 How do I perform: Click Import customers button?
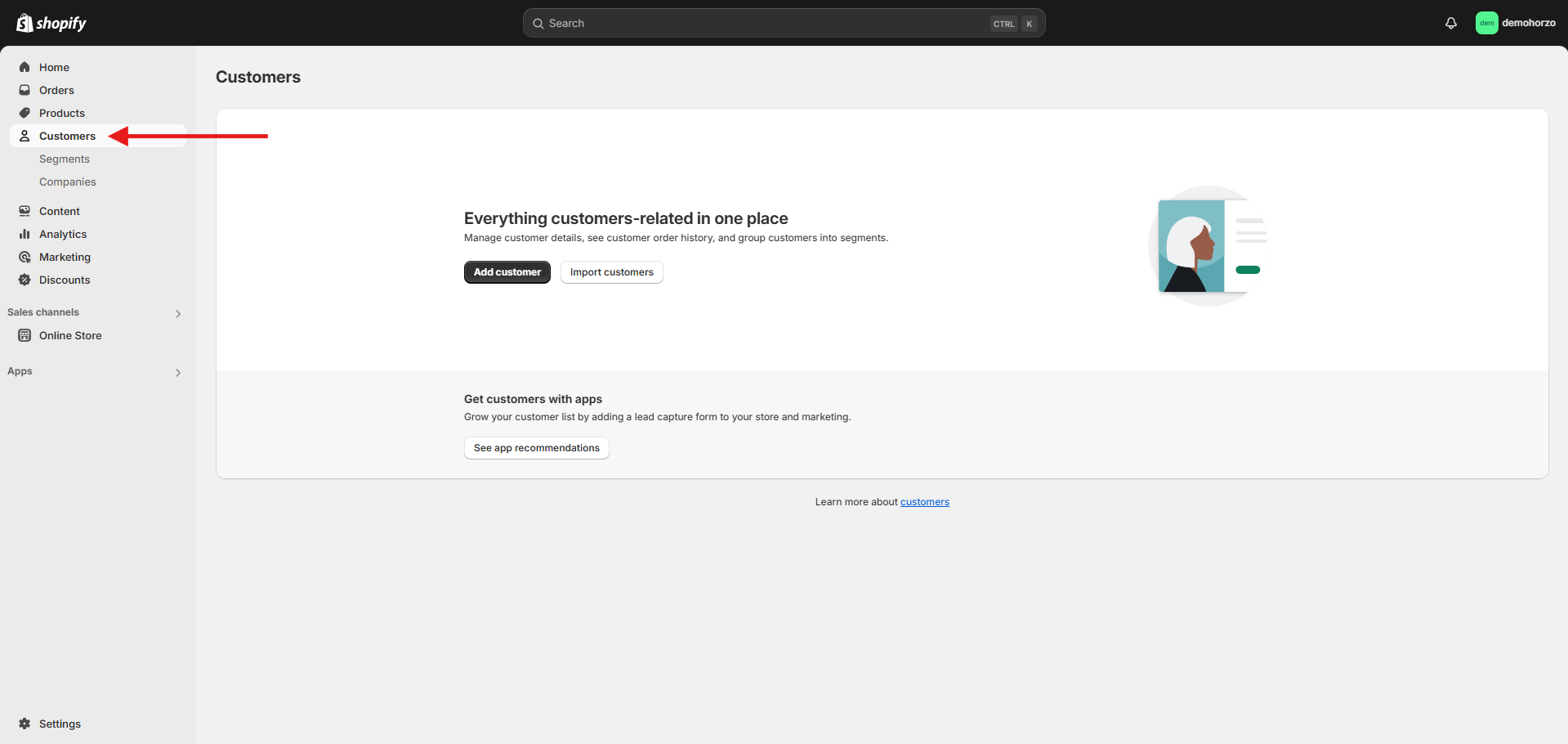pos(611,272)
